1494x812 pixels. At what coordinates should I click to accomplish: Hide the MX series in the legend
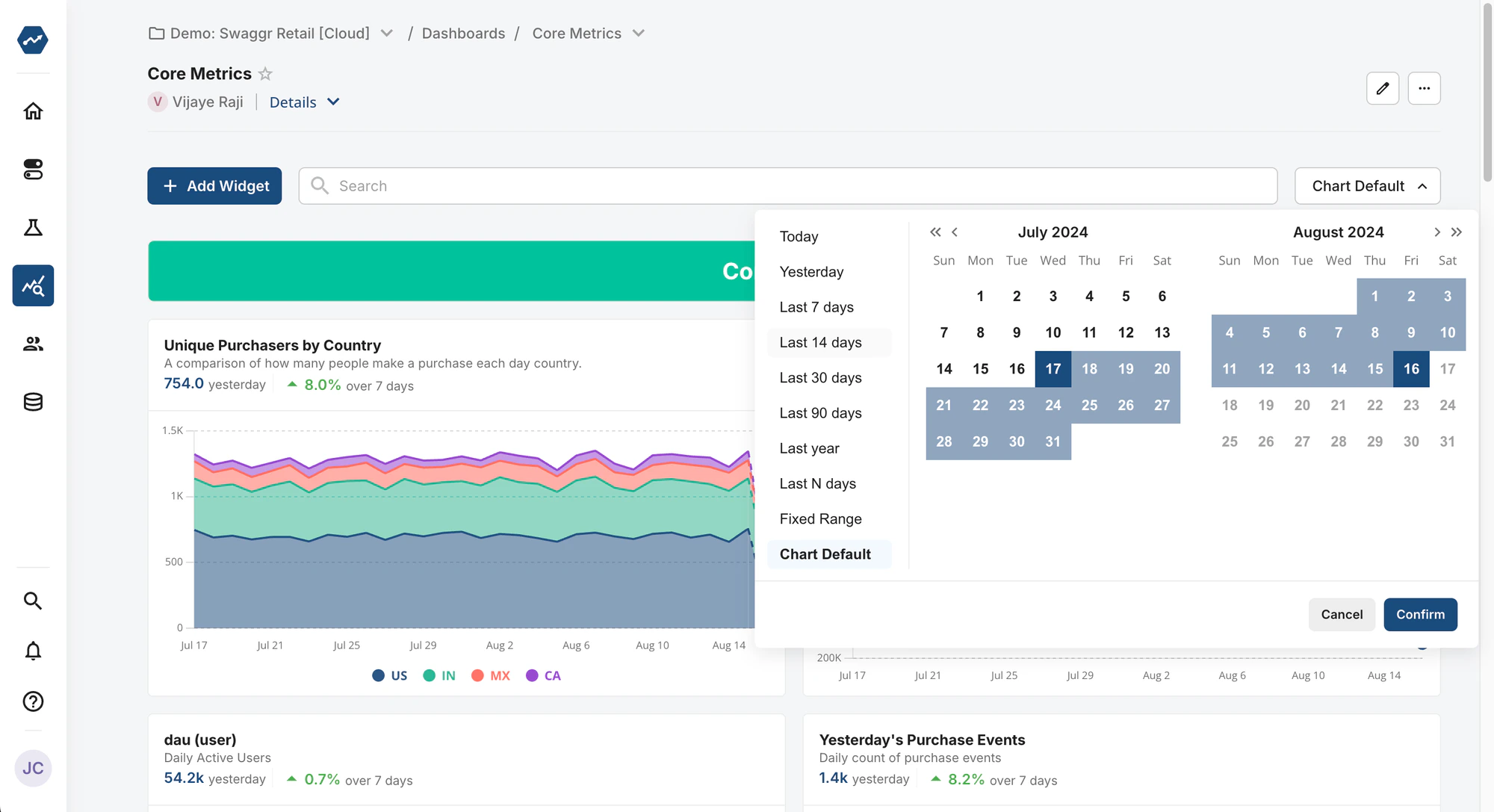point(490,675)
